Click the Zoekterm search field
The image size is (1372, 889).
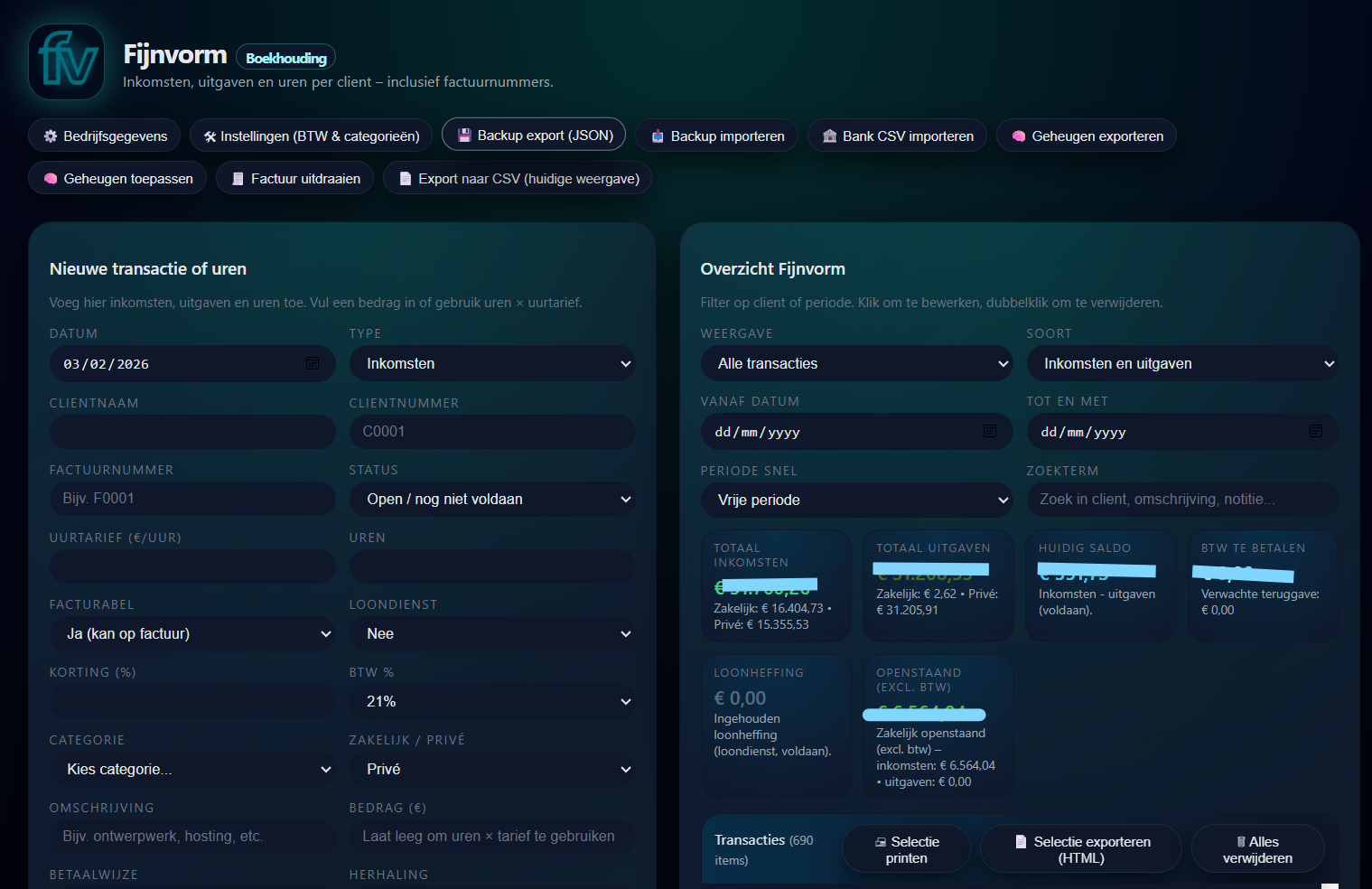point(1182,500)
